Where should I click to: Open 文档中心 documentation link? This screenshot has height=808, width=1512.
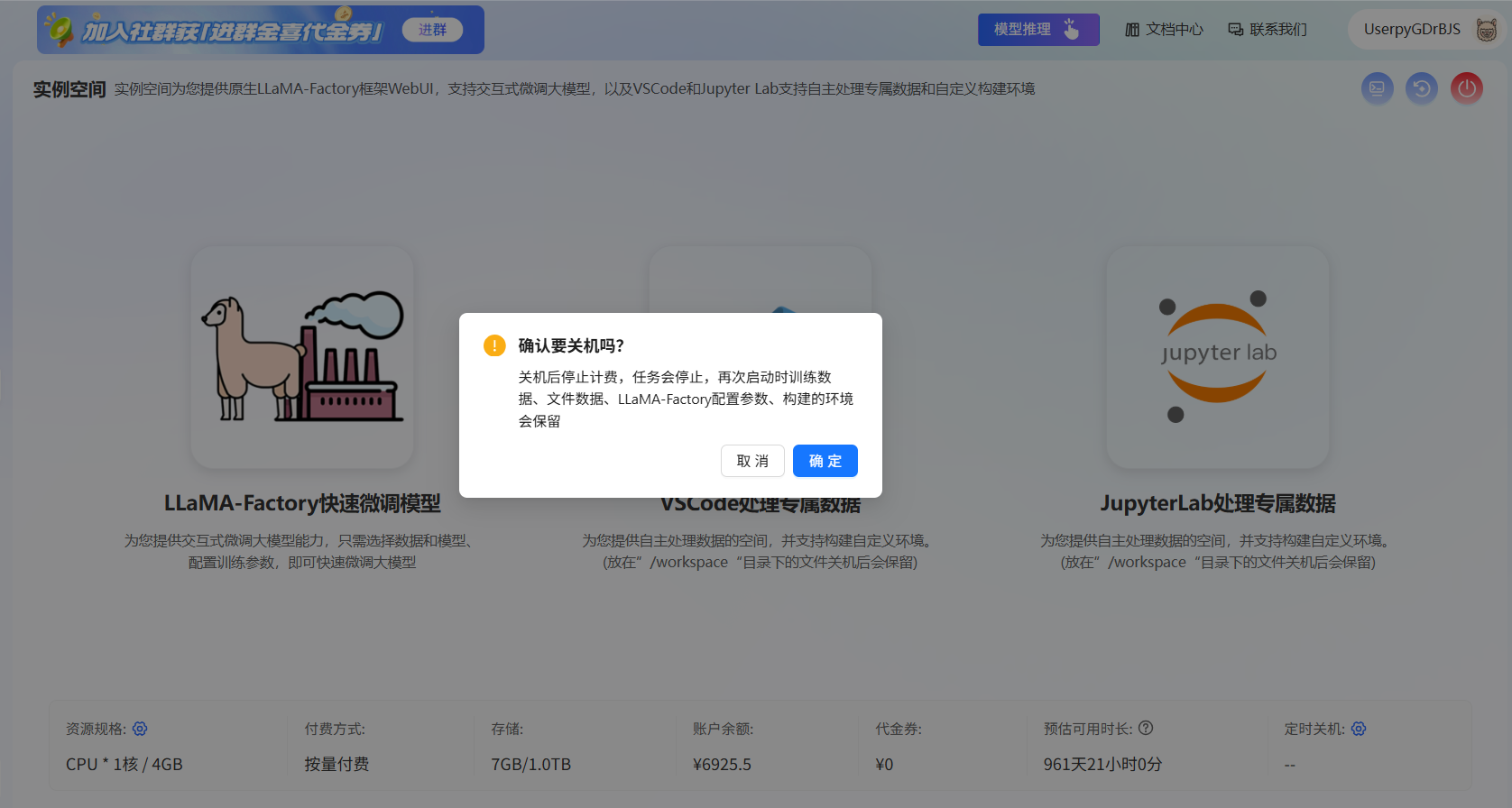[x=1164, y=30]
